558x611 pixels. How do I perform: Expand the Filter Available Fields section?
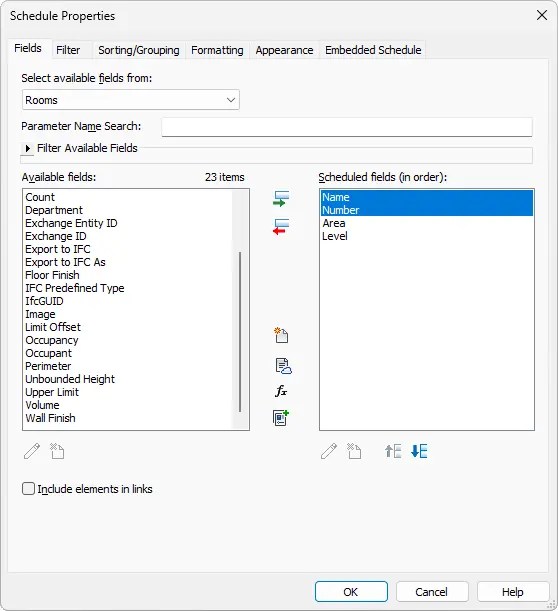click(28, 148)
